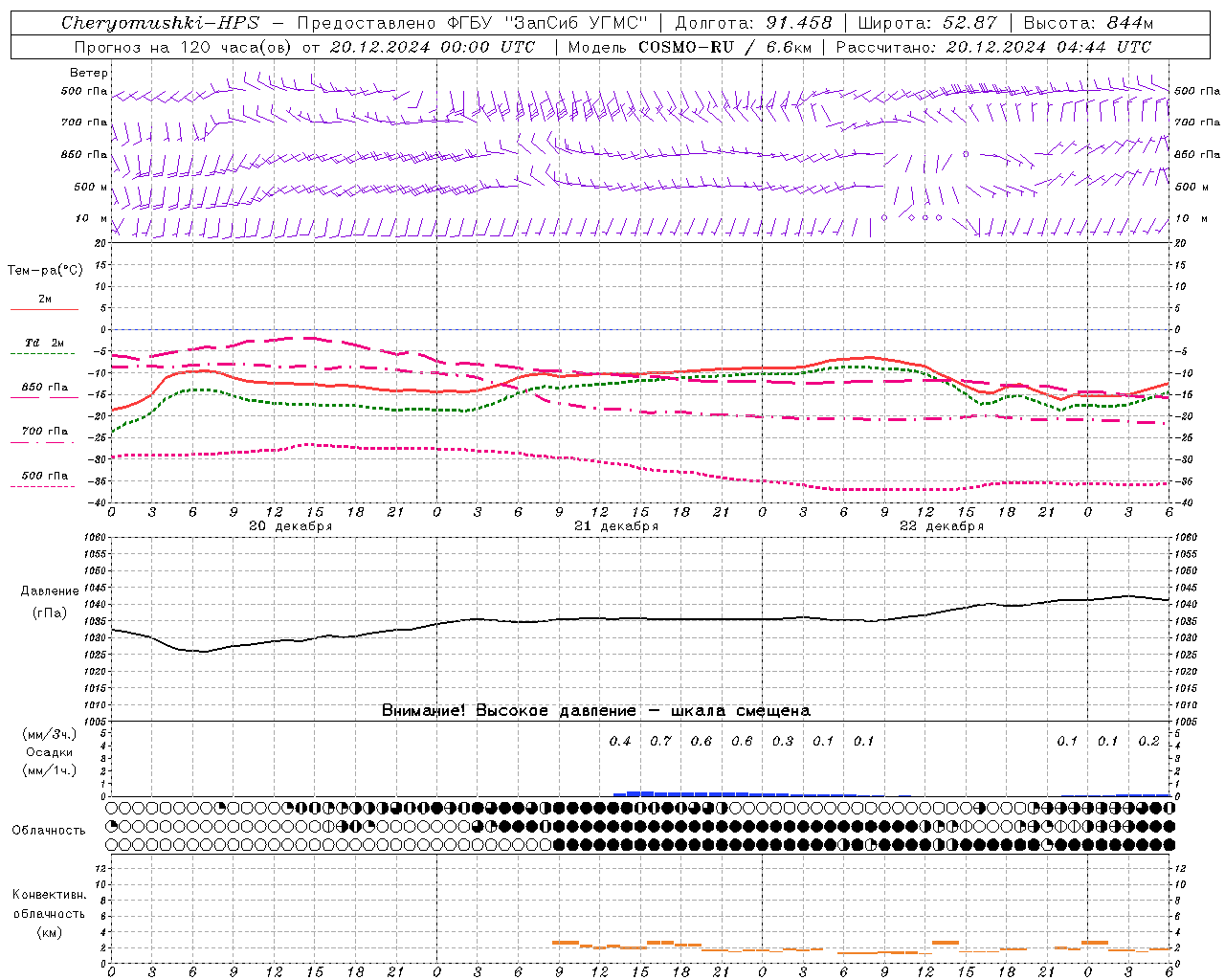
Task: Click the (мм/3ч.) precipitation unit label
Action: (x=50, y=735)
